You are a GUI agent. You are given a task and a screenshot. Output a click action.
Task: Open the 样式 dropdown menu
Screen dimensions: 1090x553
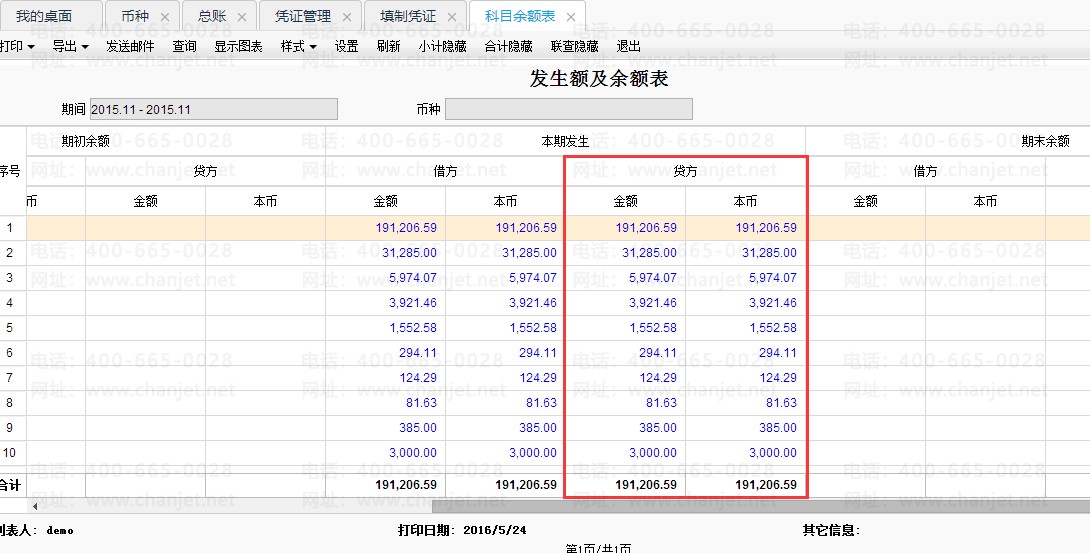298,46
